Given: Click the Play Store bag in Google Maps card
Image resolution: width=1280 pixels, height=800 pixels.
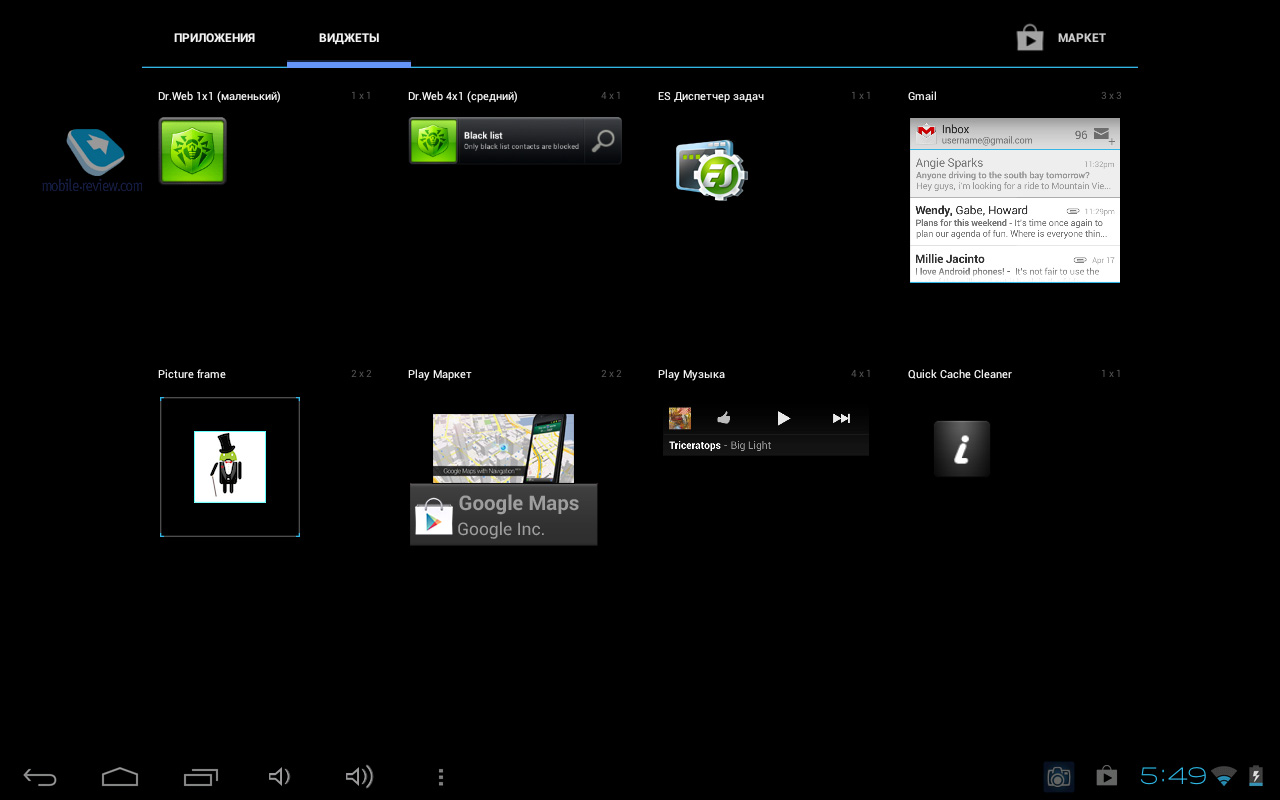Looking at the screenshot, I should 434,516.
